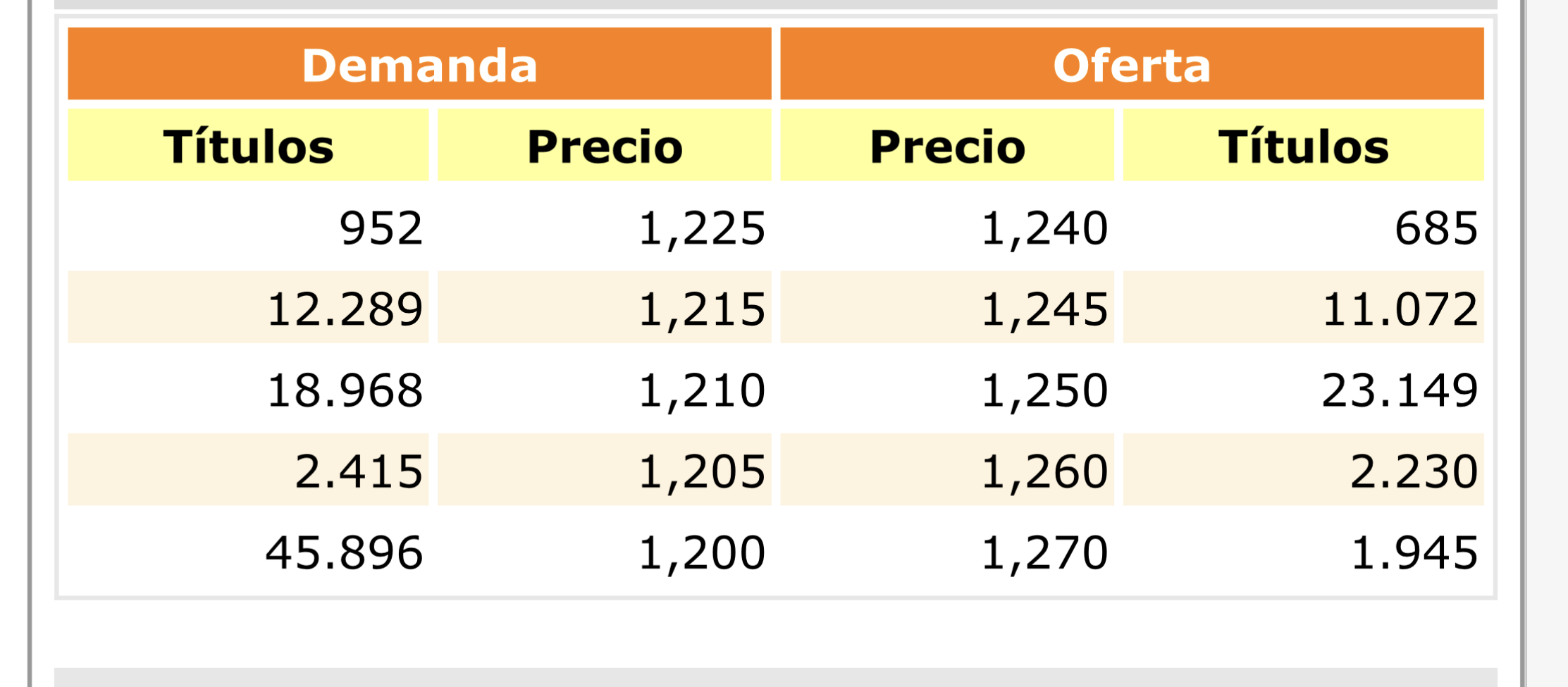This screenshot has width=1568, height=687.
Task: Click the 23.149 offer títulos cell
Action: tap(1304, 388)
